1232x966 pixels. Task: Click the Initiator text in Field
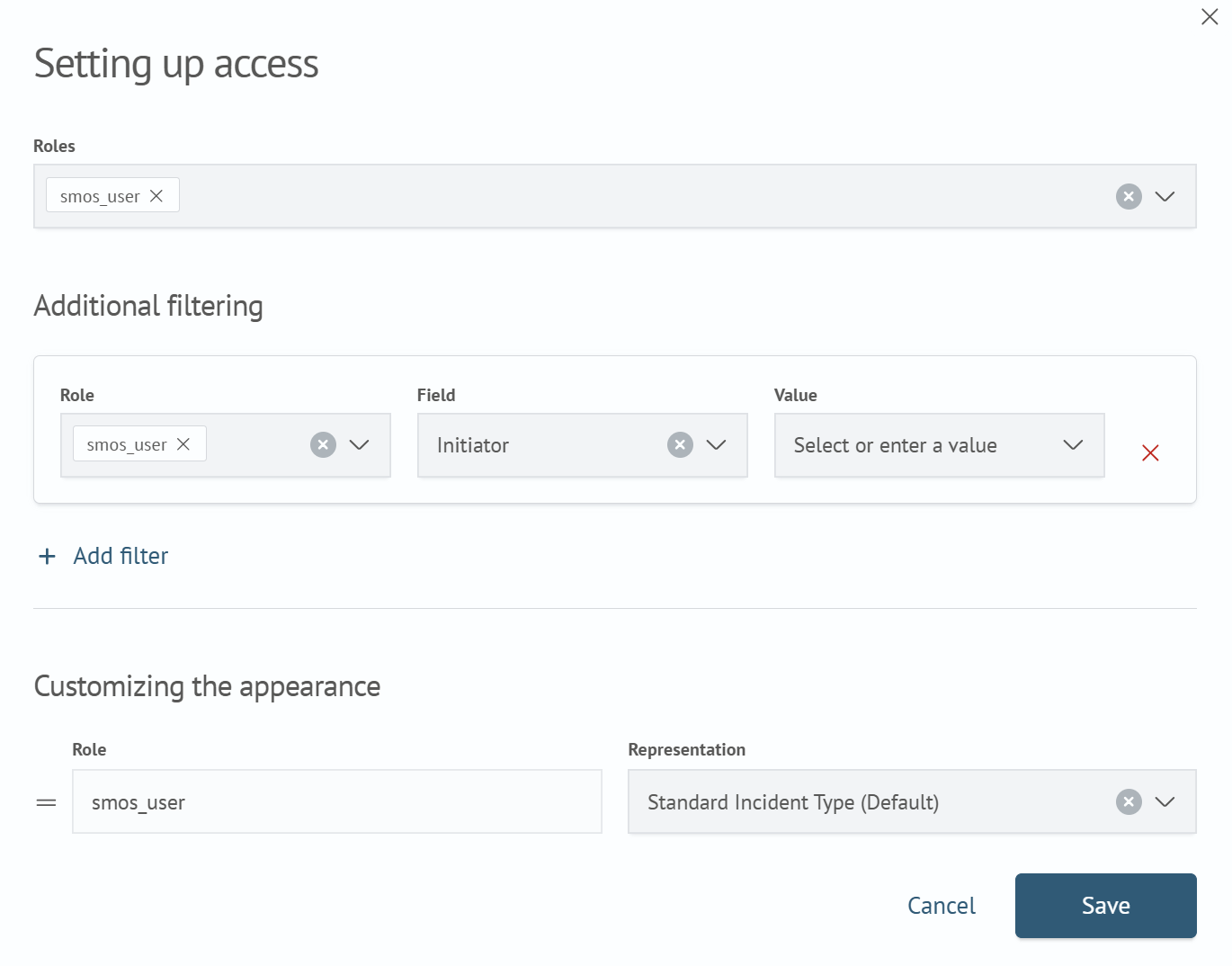(473, 445)
